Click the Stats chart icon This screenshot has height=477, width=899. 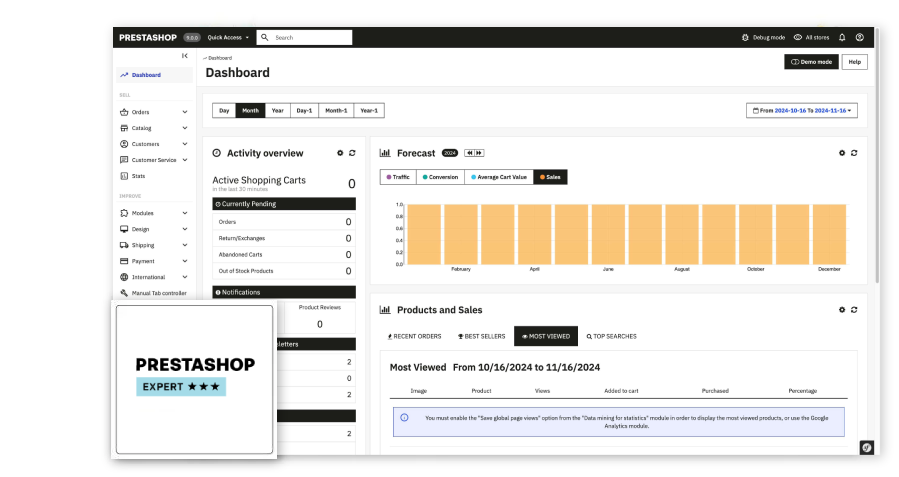tap(124, 176)
